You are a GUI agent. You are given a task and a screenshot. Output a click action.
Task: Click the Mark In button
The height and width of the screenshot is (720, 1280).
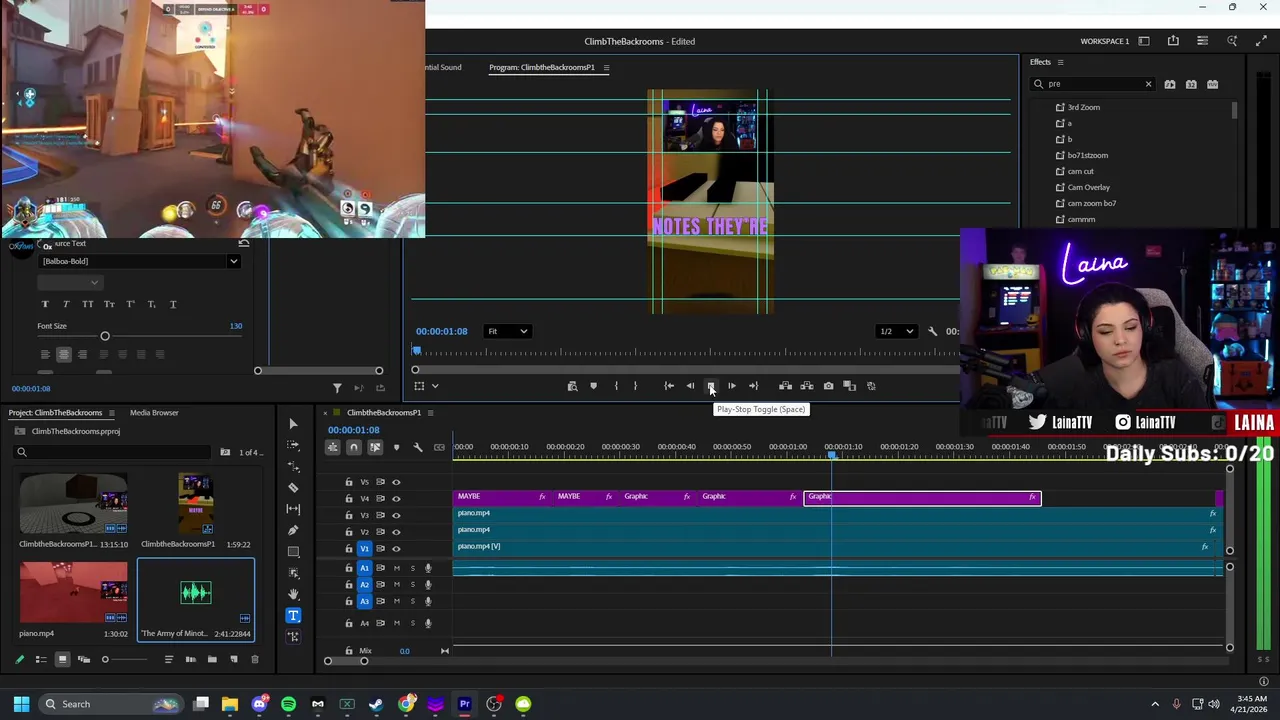(615, 386)
